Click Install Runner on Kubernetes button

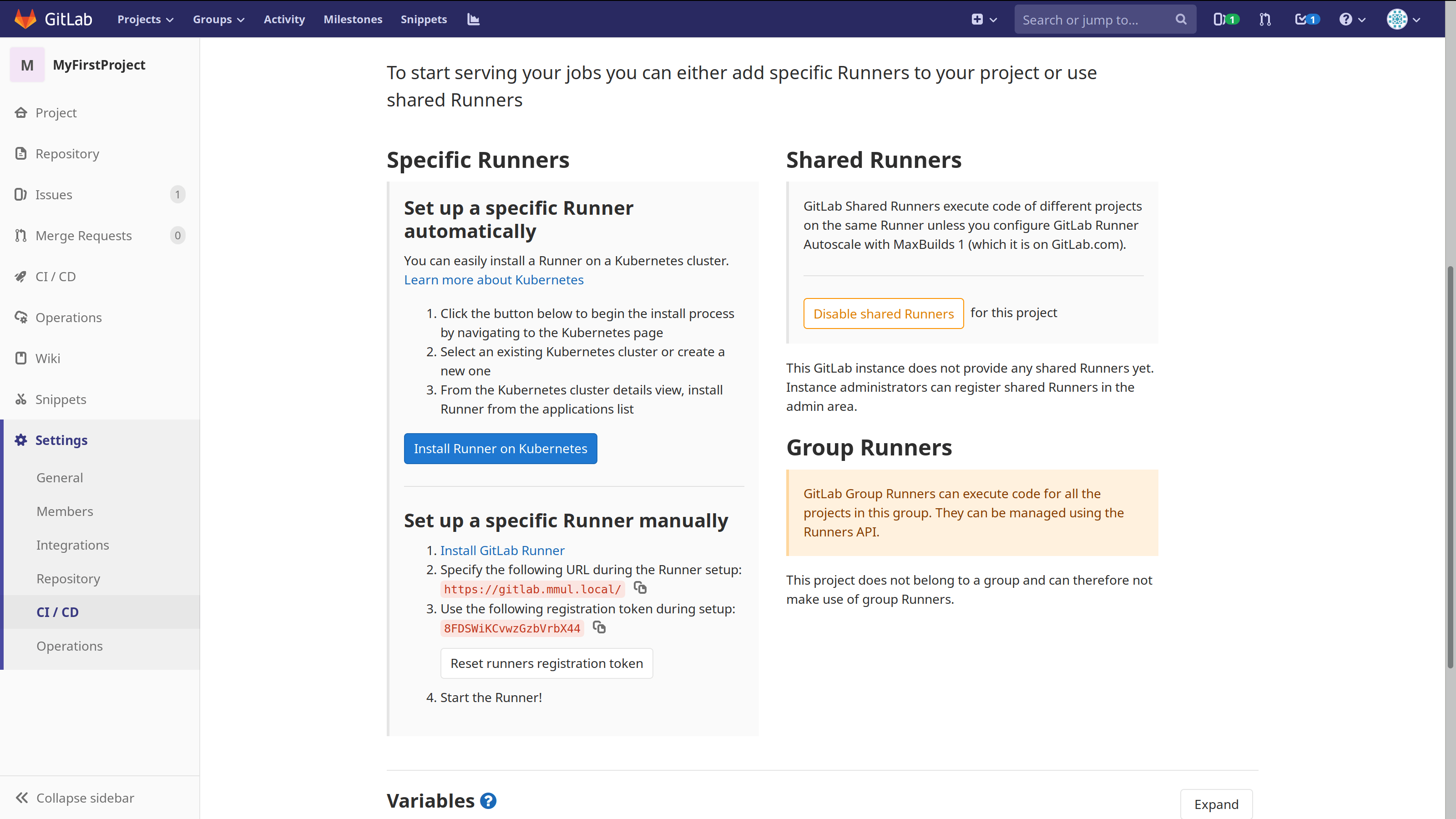[x=500, y=448]
